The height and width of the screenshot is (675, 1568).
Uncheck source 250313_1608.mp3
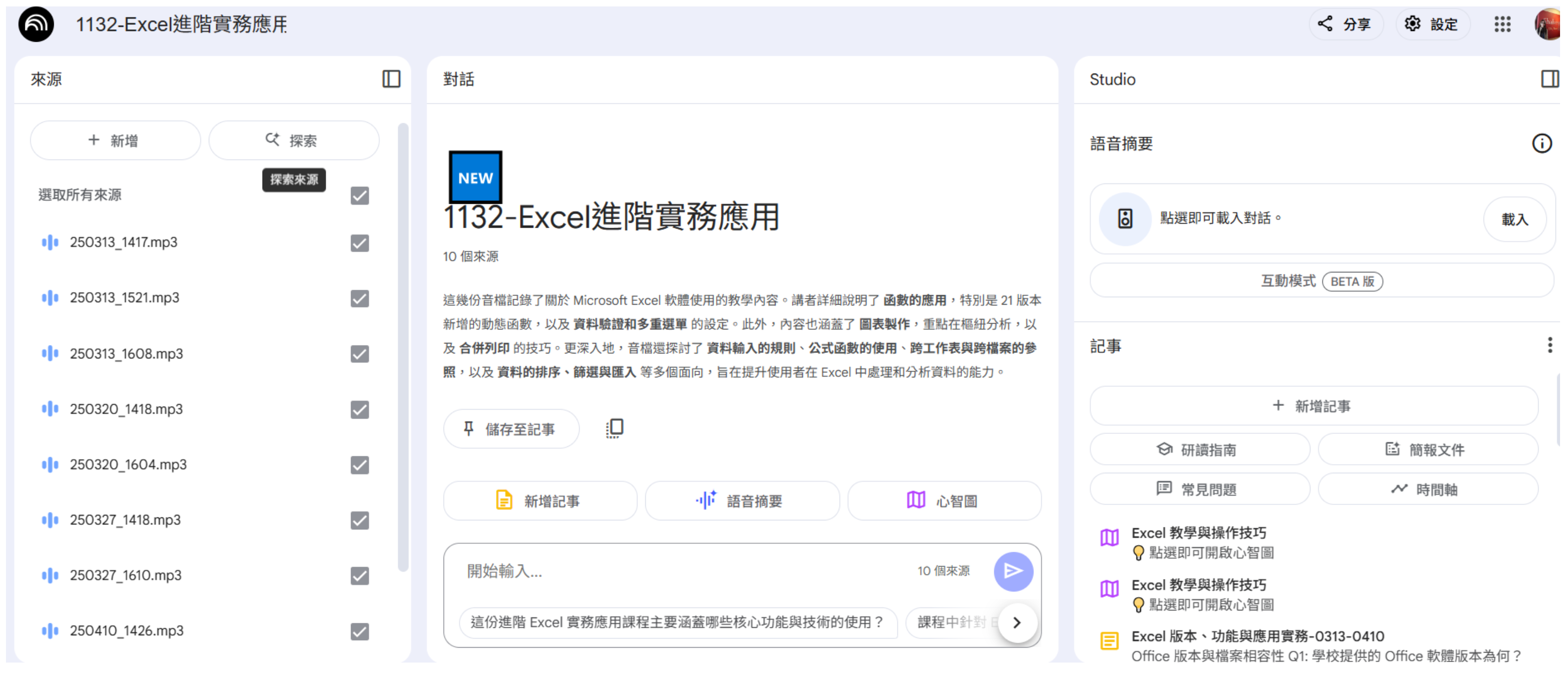click(359, 354)
